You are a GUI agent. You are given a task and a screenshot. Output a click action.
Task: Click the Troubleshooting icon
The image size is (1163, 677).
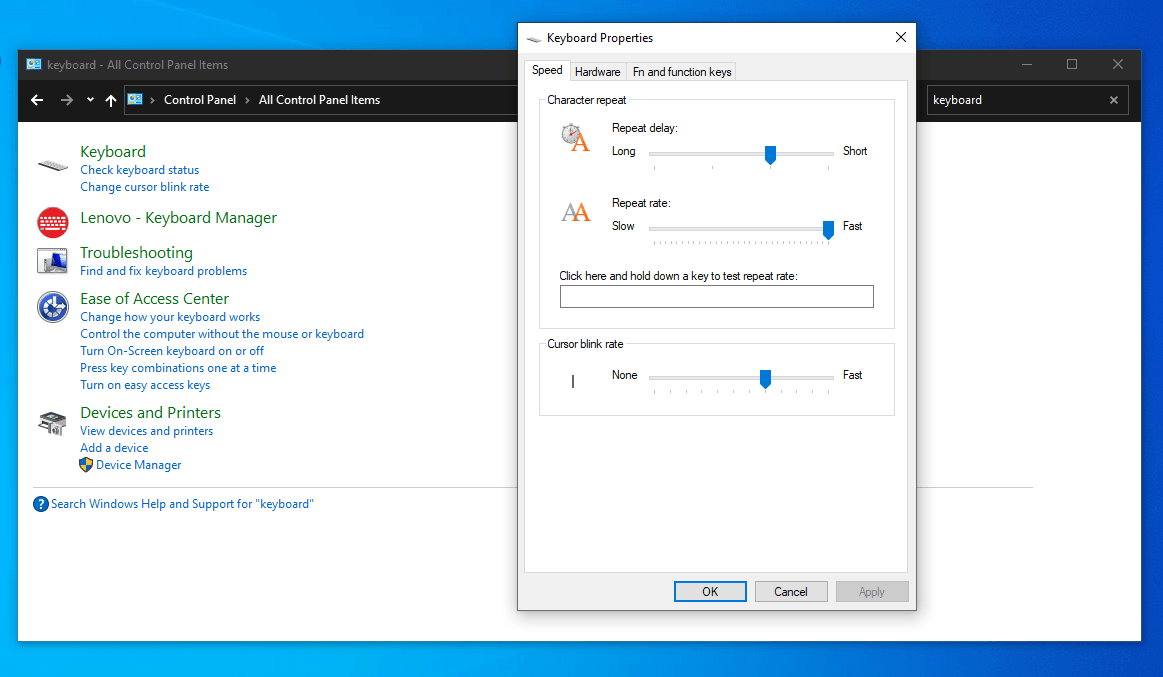[x=52, y=261]
